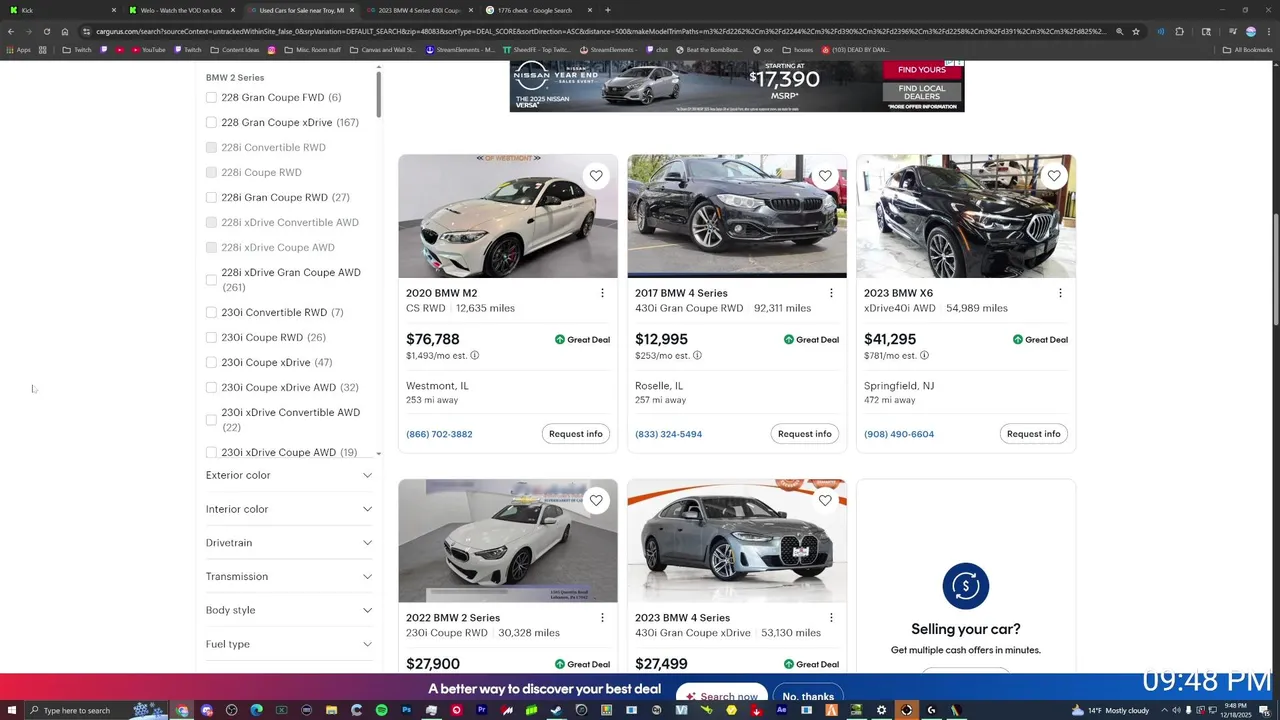Check the 228 Gran Coupe xDrive option
1280x720 pixels.
(x=211, y=123)
